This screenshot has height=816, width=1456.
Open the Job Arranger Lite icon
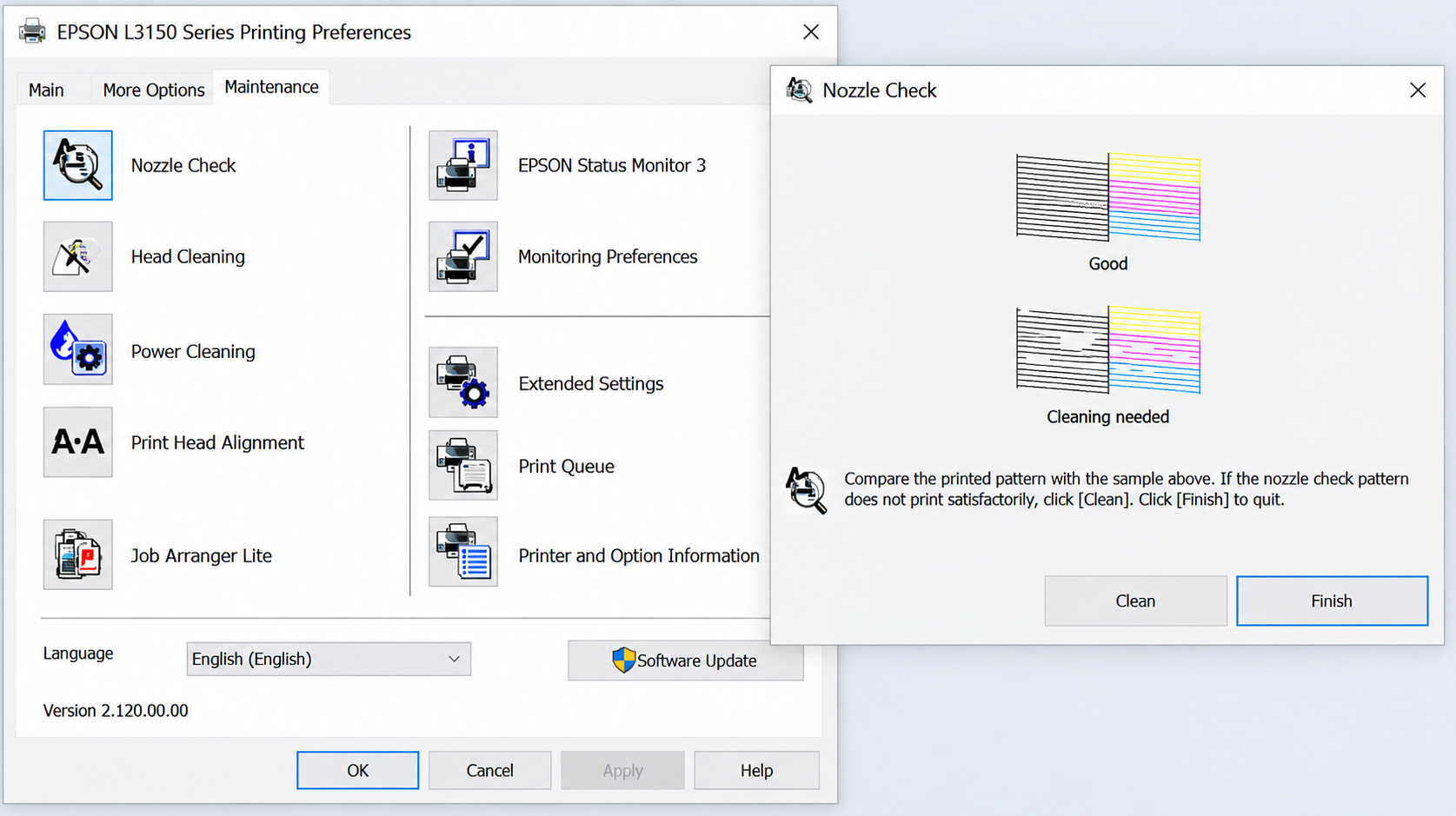click(78, 554)
